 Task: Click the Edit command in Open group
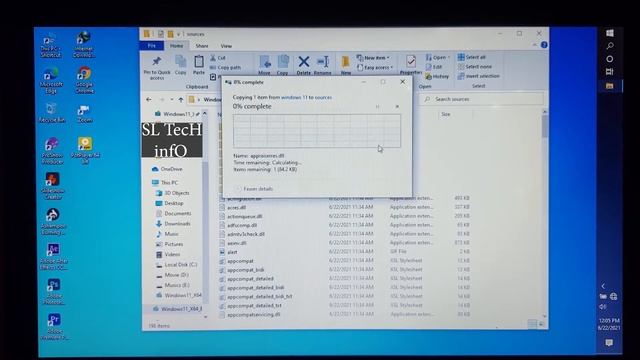434,67
